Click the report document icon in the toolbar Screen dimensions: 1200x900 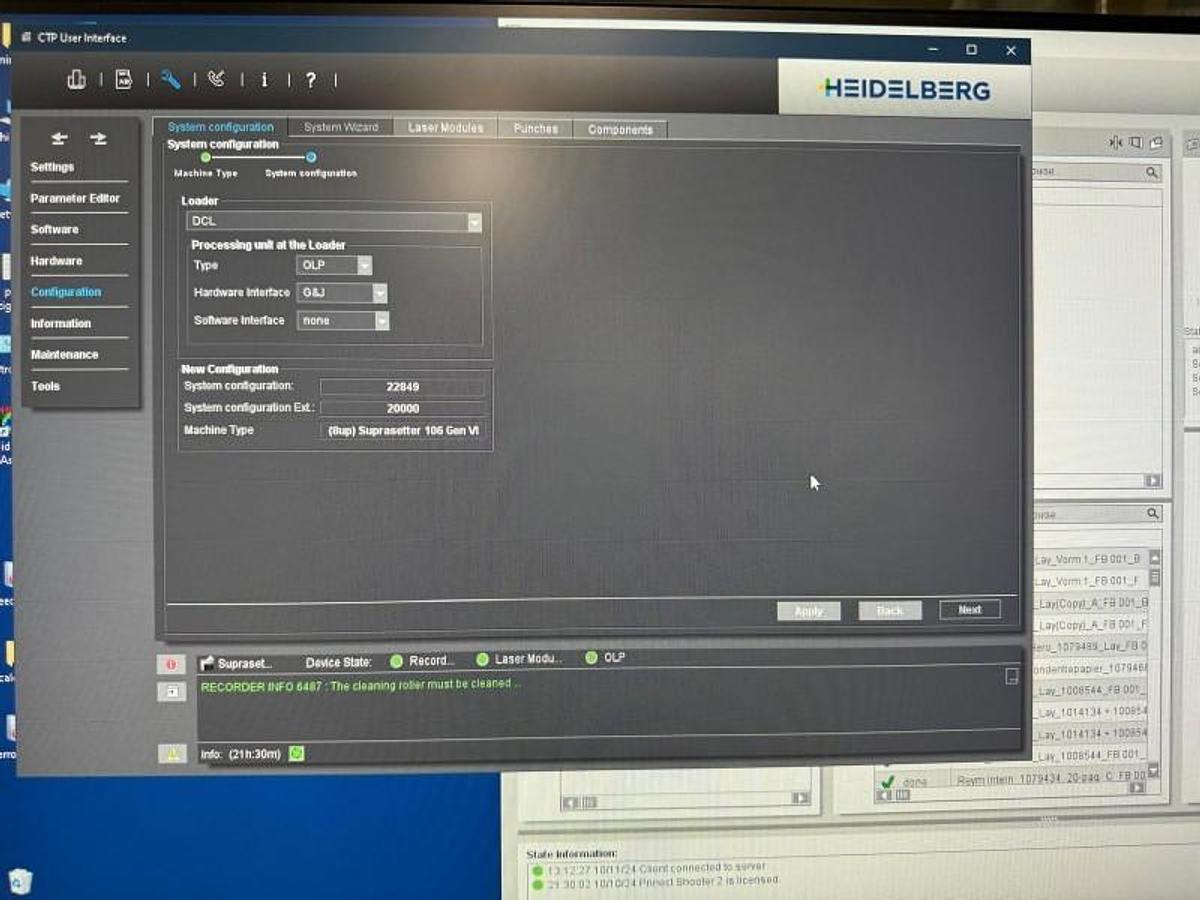122,80
